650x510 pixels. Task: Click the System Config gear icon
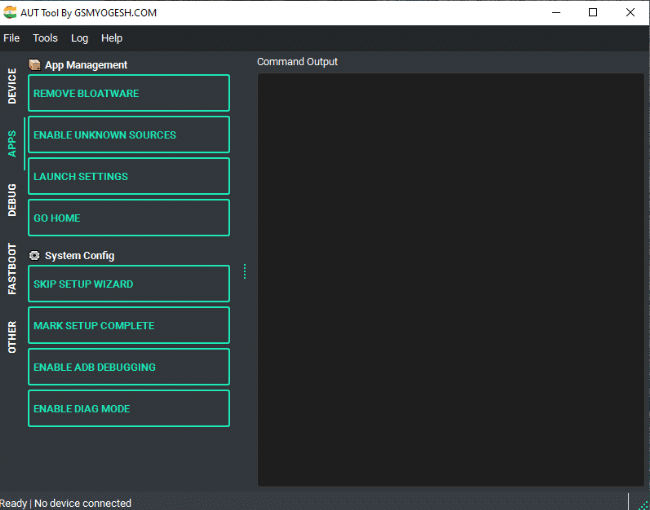pos(35,256)
